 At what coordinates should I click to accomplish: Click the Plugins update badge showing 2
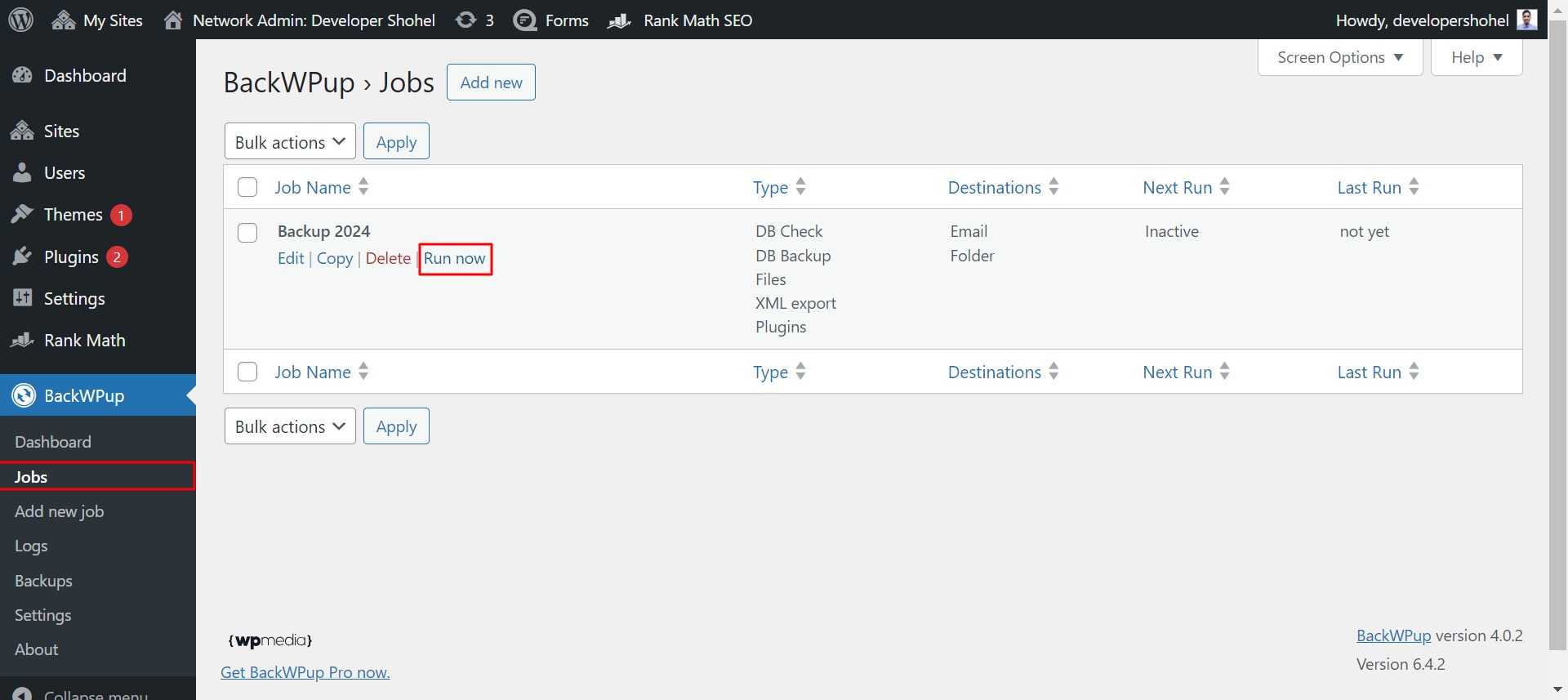pos(117,257)
